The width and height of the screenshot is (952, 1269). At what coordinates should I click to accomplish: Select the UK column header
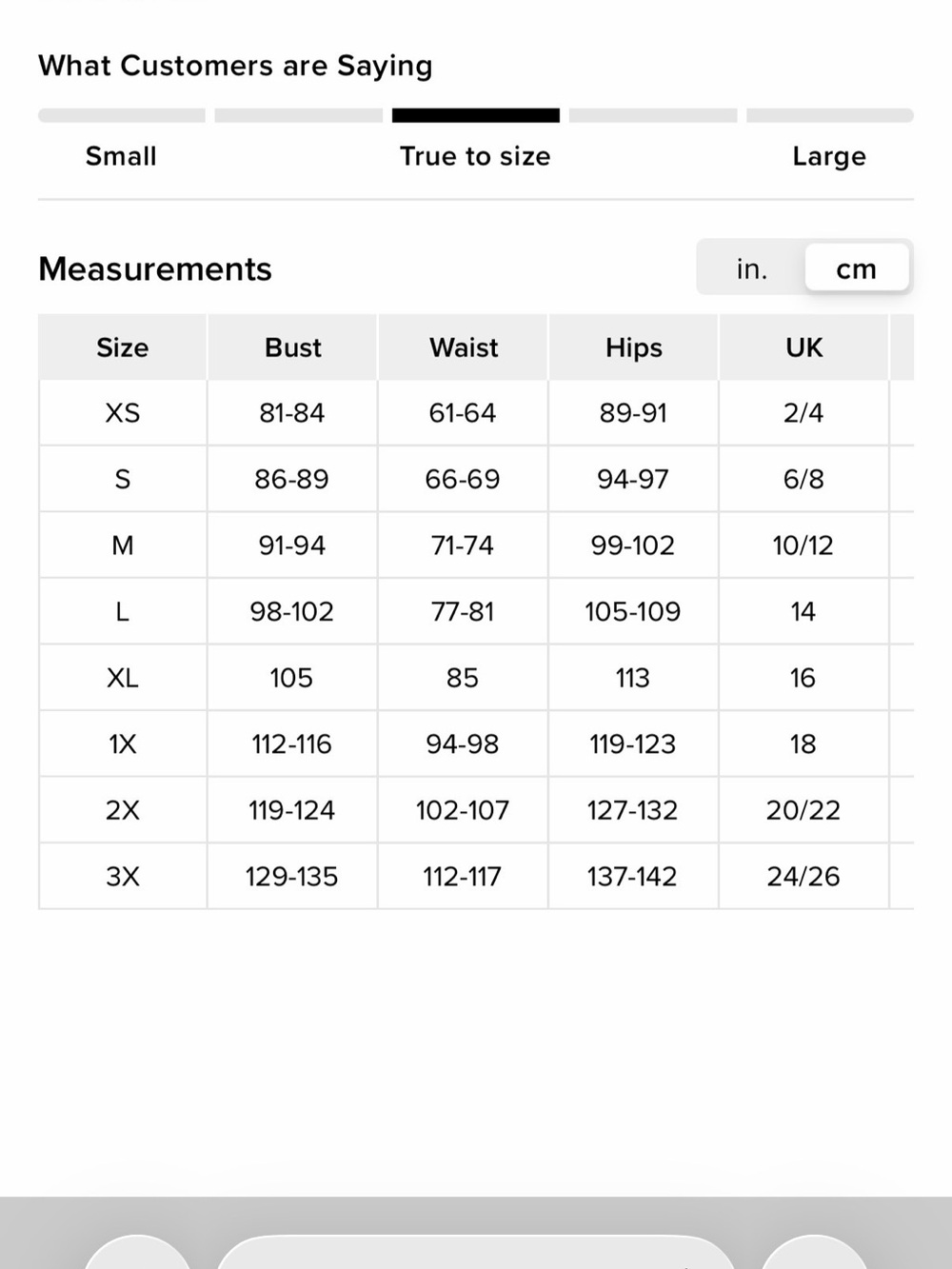pos(803,347)
